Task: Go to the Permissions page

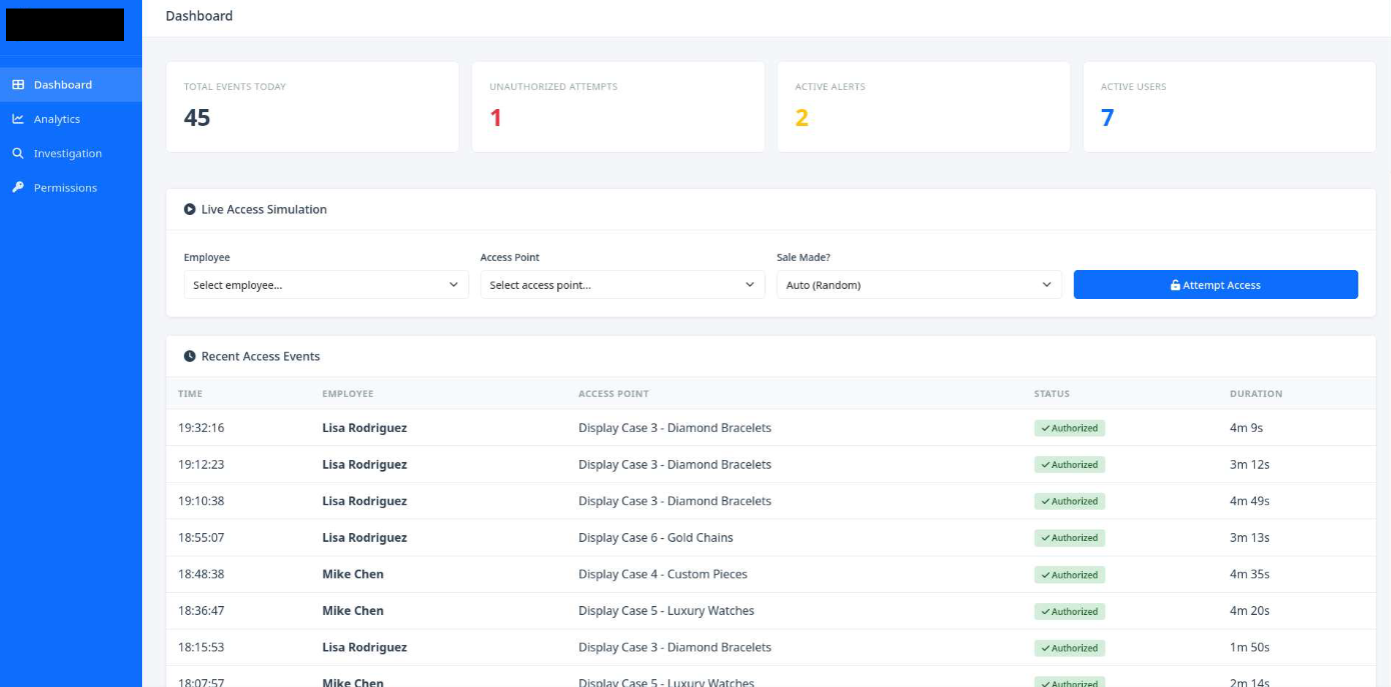Action: [x=71, y=187]
